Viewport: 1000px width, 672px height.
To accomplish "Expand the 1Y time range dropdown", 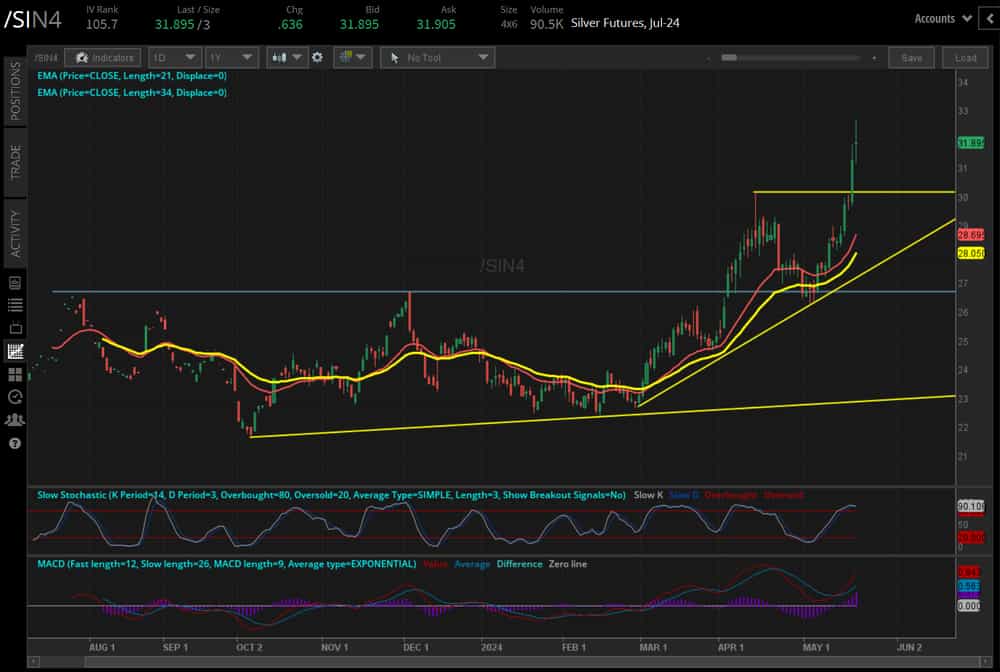I will point(232,57).
